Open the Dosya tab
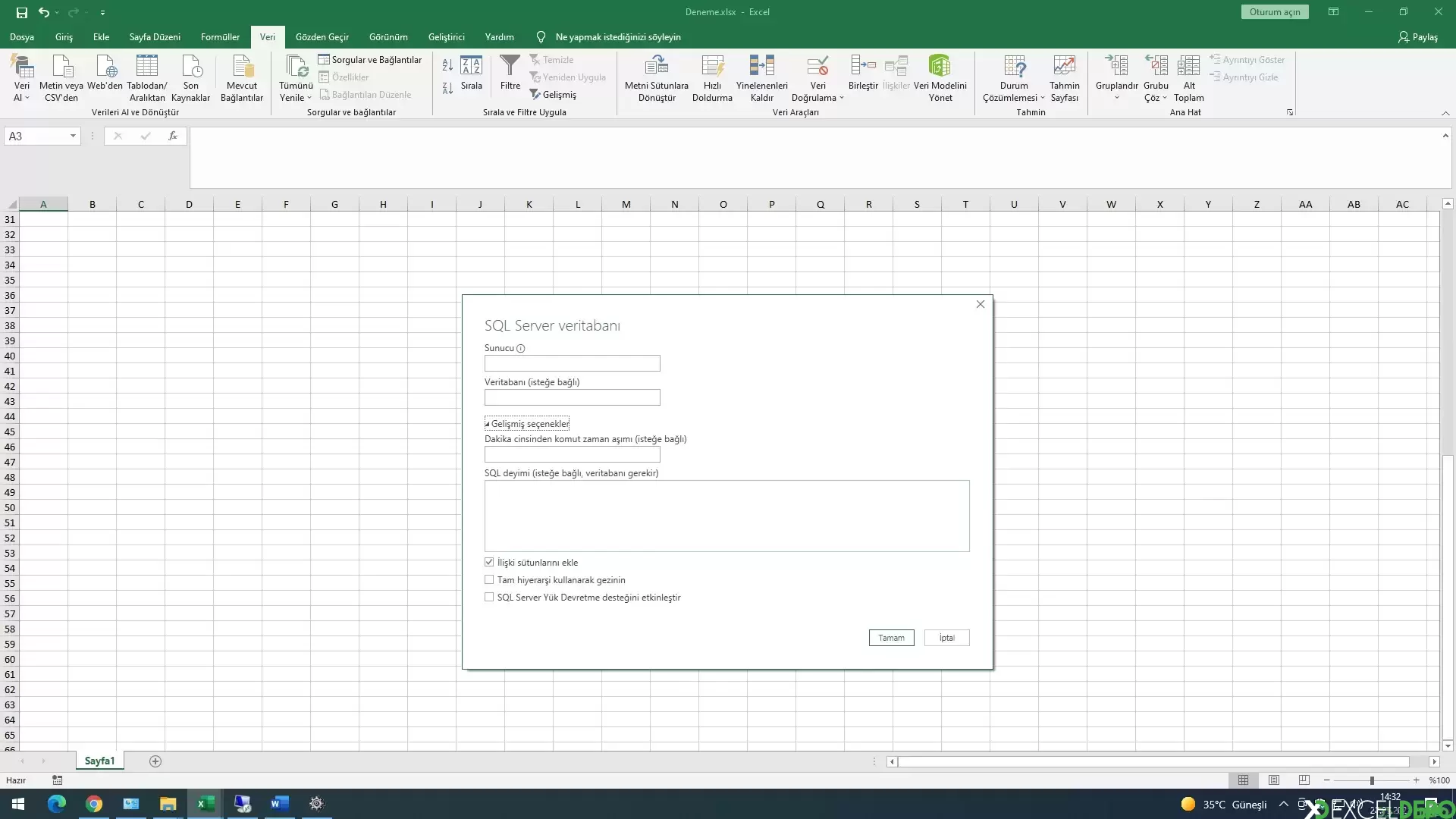Screen dimensions: 1456x819 (x=22, y=37)
